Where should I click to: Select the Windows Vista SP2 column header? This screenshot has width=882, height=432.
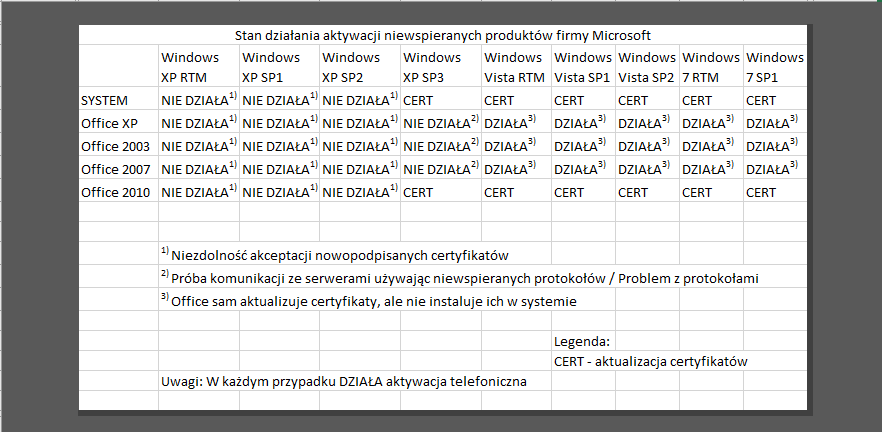coord(647,67)
